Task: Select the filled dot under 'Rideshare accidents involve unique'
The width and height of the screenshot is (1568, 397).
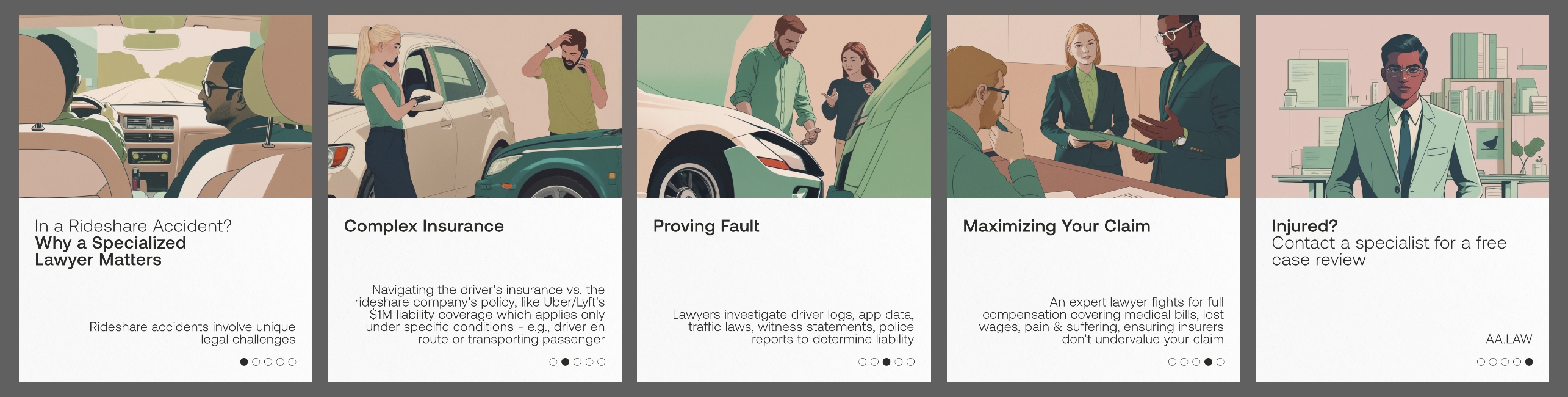Action: point(244,362)
